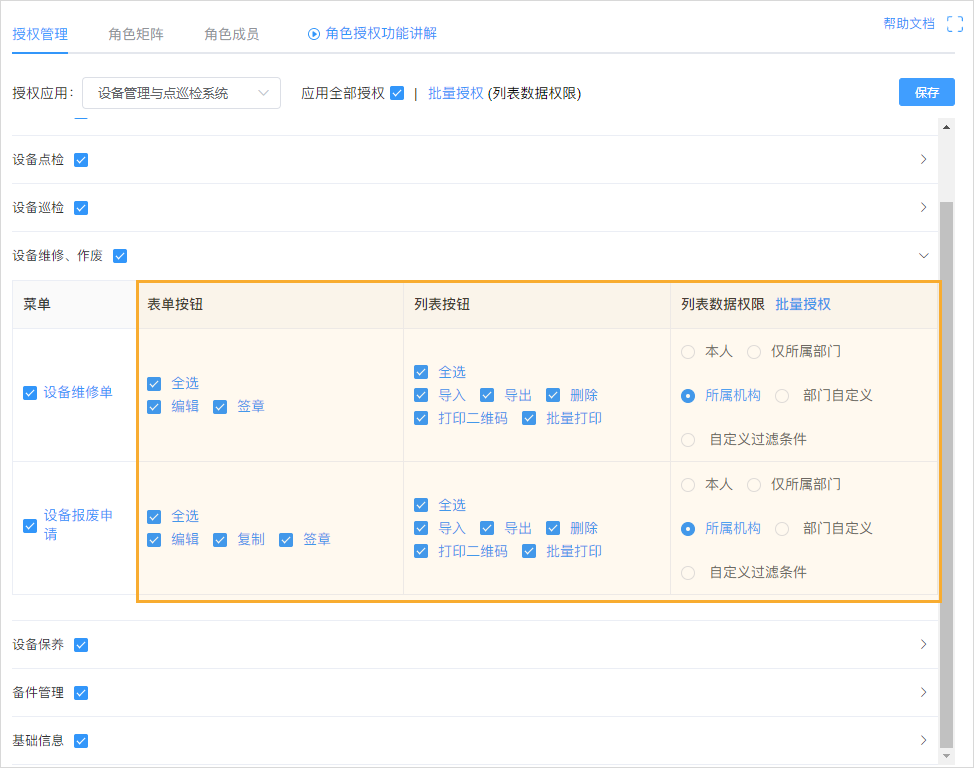Expand the 设备点检 section chevron
Viewport: 974px width, 768px height.
[x=923, y=159]
